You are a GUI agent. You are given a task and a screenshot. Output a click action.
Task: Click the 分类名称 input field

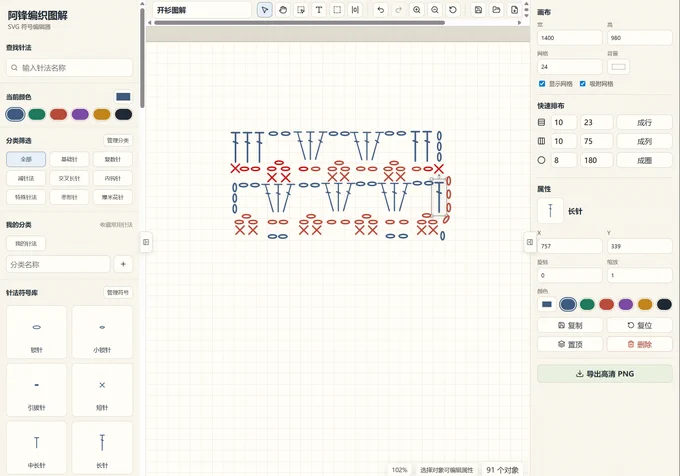pos(58,264)
